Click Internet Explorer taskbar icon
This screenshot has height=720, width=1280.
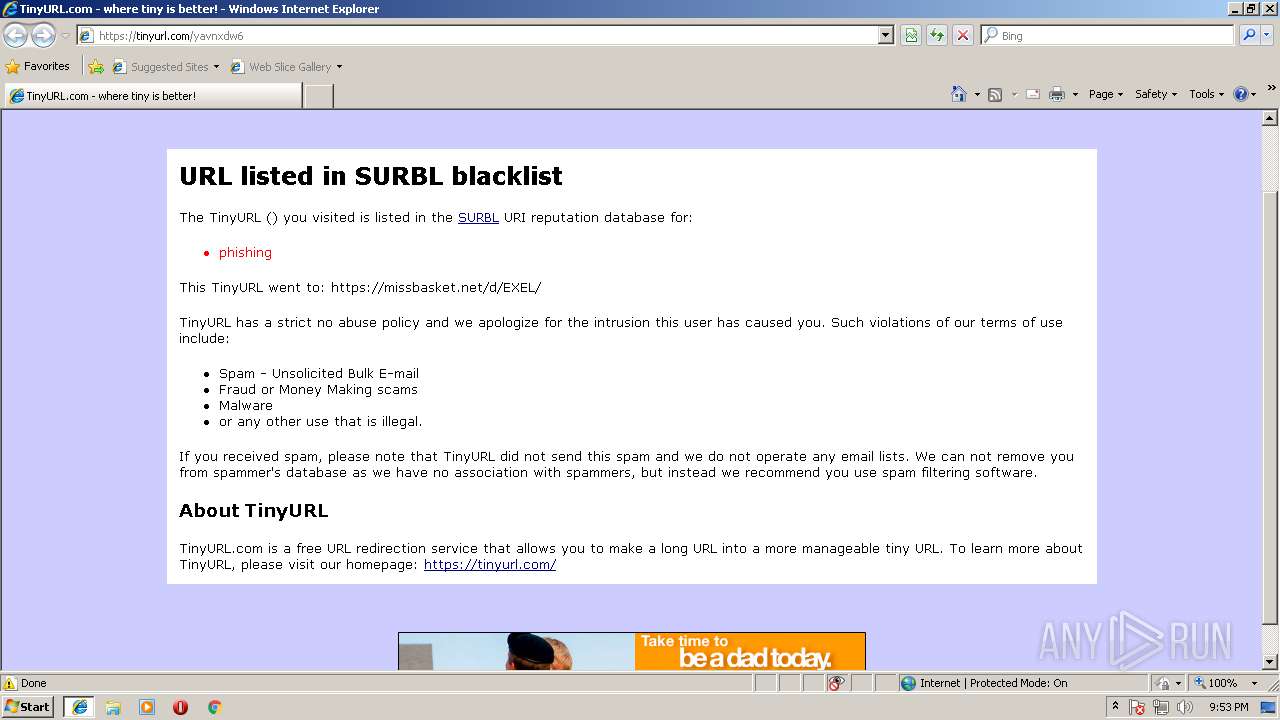(x=79, y=707)
